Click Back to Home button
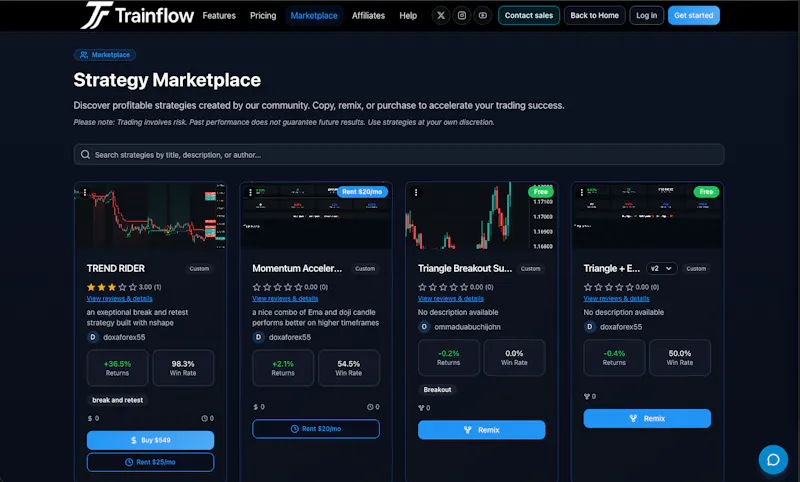Image resolution: width=800 pixels, height=482 pixels. click(x=594, y=15)
